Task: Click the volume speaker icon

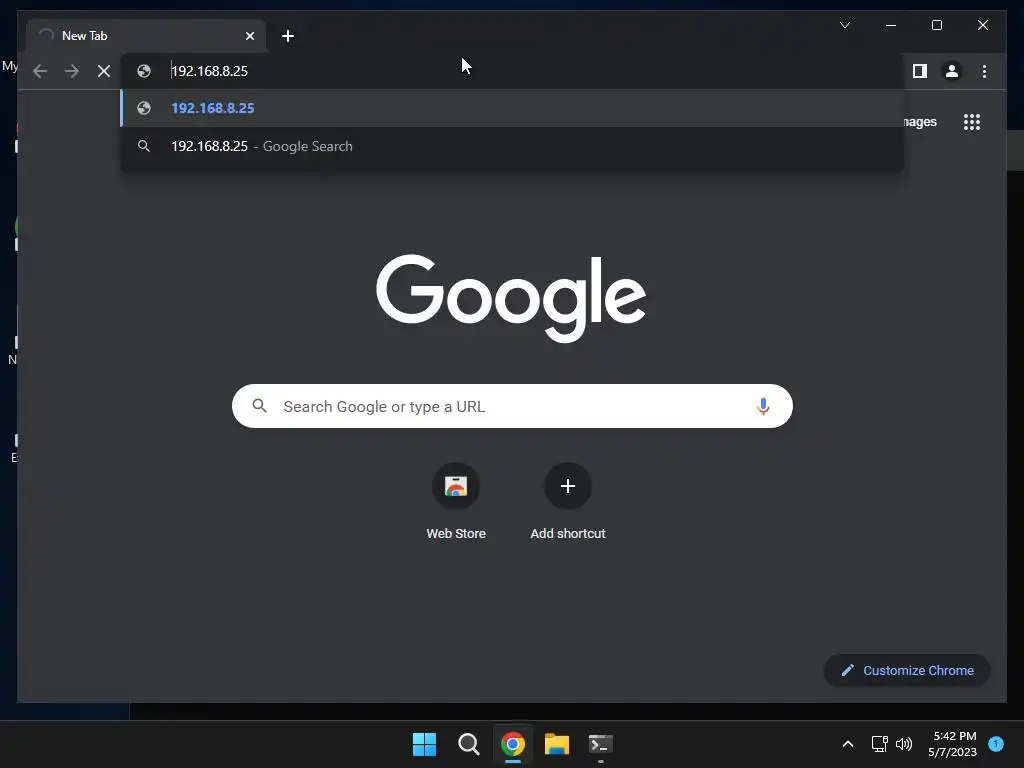Action: pos(904,744)
